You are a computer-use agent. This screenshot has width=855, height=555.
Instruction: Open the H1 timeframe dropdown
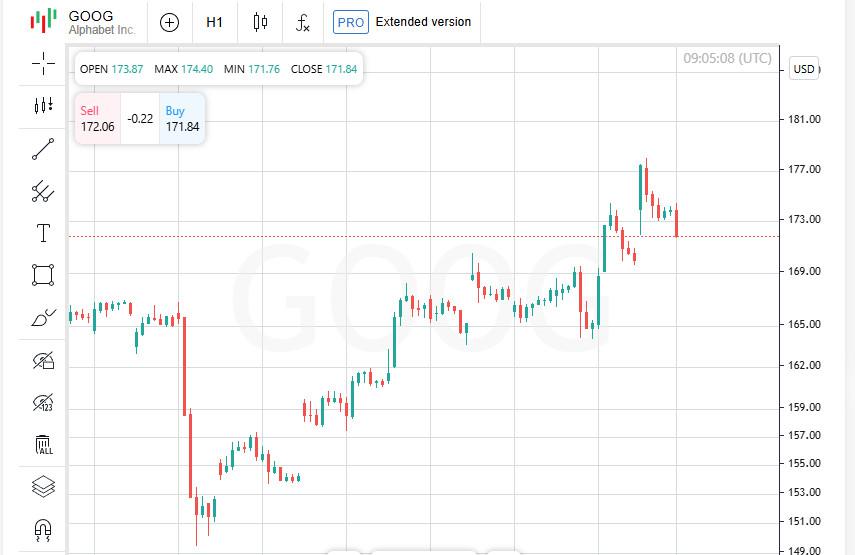pyautogui.click(x=214, y=22)
